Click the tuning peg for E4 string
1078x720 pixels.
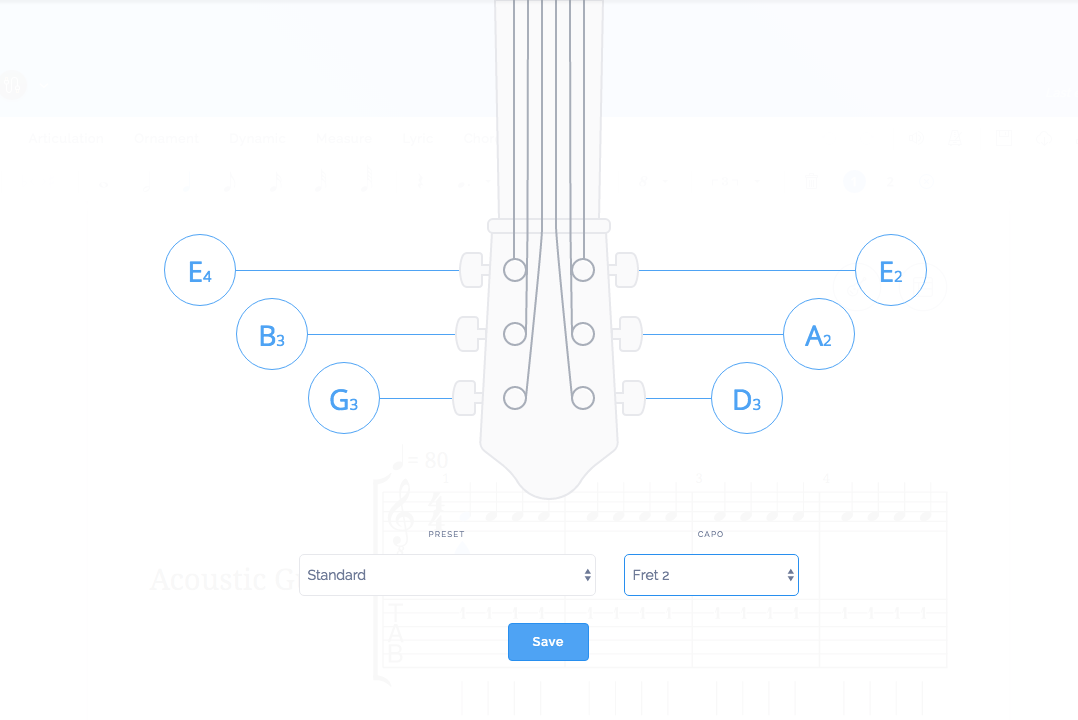[x=473, y=270]
